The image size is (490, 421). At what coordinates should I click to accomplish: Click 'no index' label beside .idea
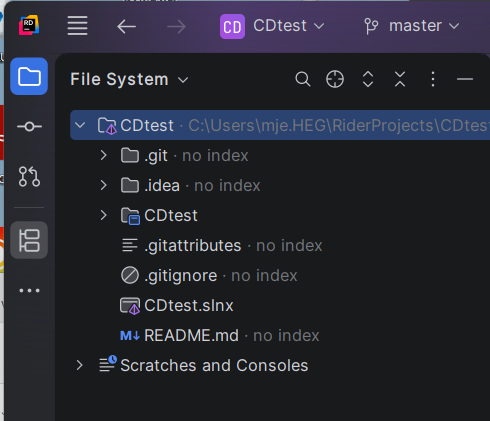227,185
